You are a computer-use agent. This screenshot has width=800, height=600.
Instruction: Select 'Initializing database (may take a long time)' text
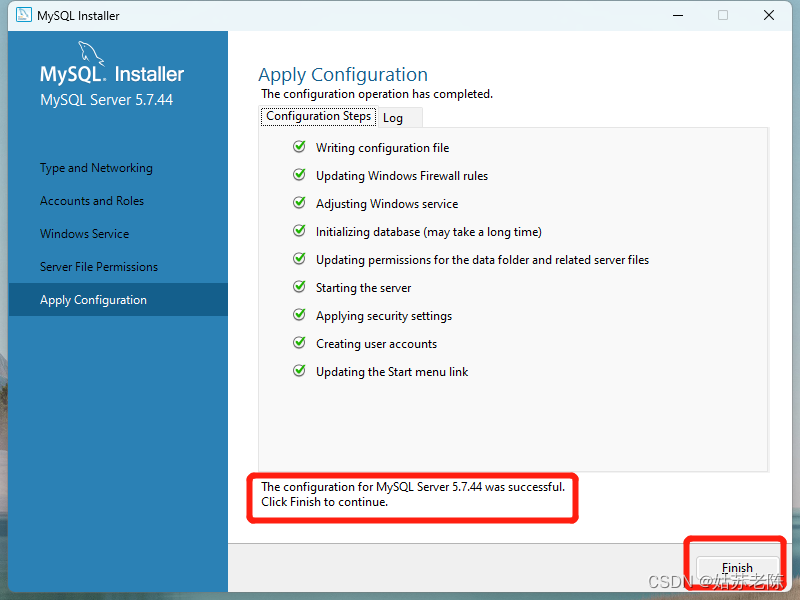pos(429,232)
